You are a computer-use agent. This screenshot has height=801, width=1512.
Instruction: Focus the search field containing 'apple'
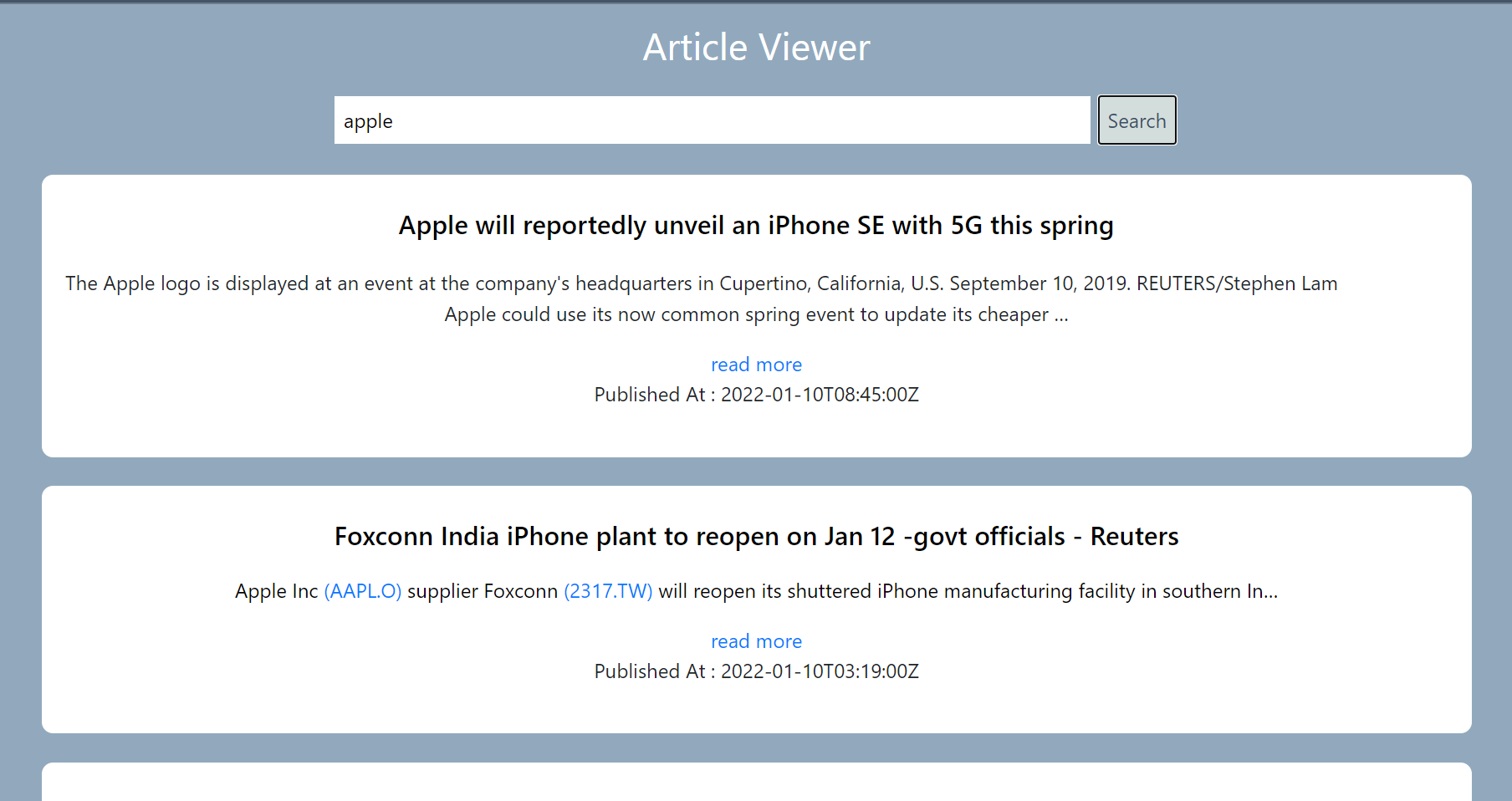[x=713, y=120]
